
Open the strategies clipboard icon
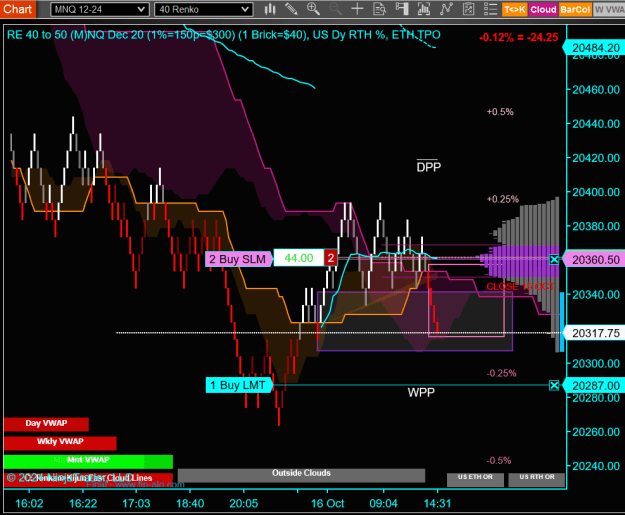(468, 9)
